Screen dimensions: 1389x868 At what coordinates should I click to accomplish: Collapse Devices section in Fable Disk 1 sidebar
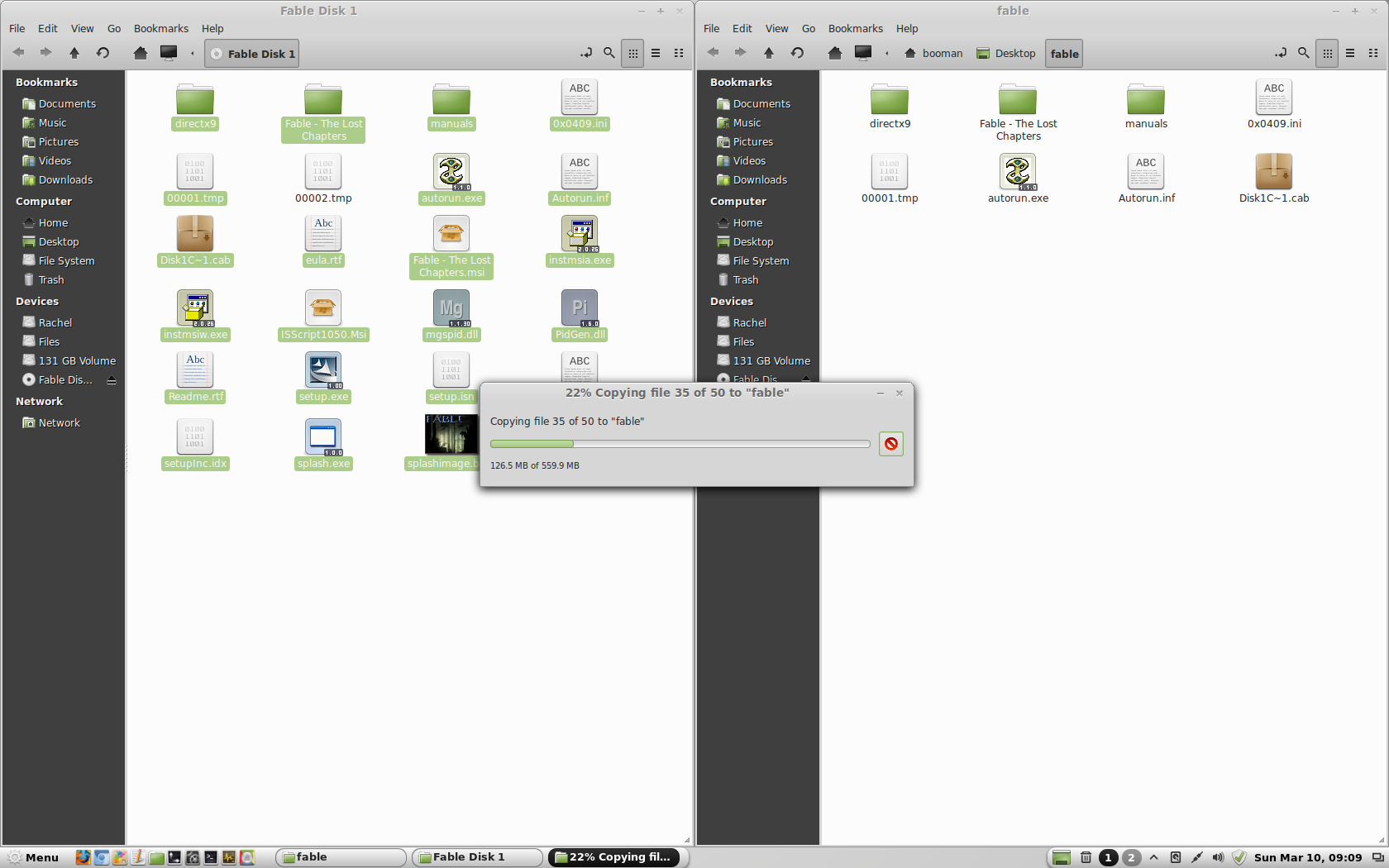coord(37,301)
